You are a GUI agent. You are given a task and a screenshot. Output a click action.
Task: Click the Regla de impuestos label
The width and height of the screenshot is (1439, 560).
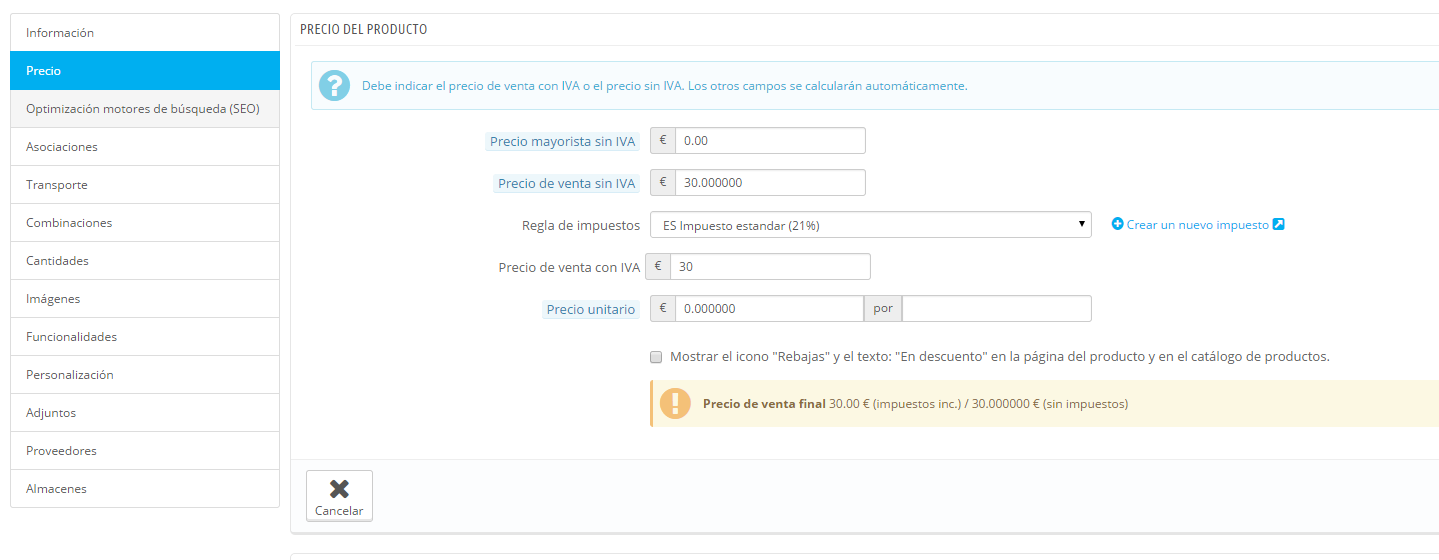(581, 225)
